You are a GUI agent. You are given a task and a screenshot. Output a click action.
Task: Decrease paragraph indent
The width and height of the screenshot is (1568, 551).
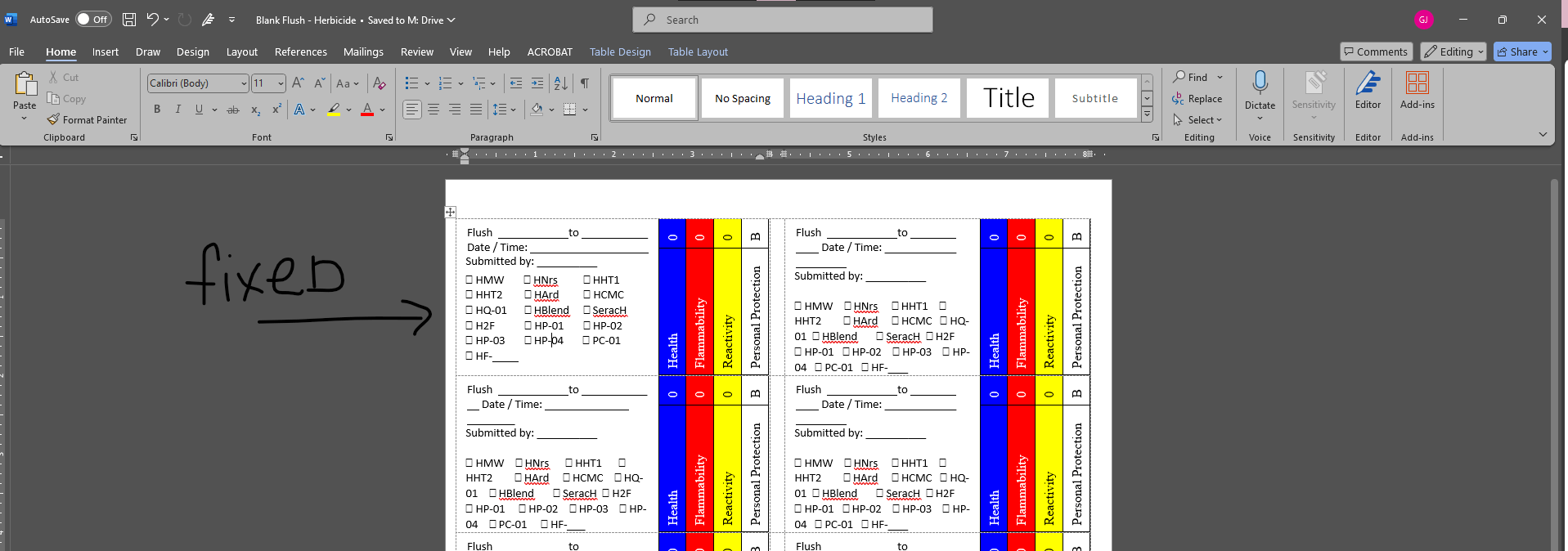point(515,83)
